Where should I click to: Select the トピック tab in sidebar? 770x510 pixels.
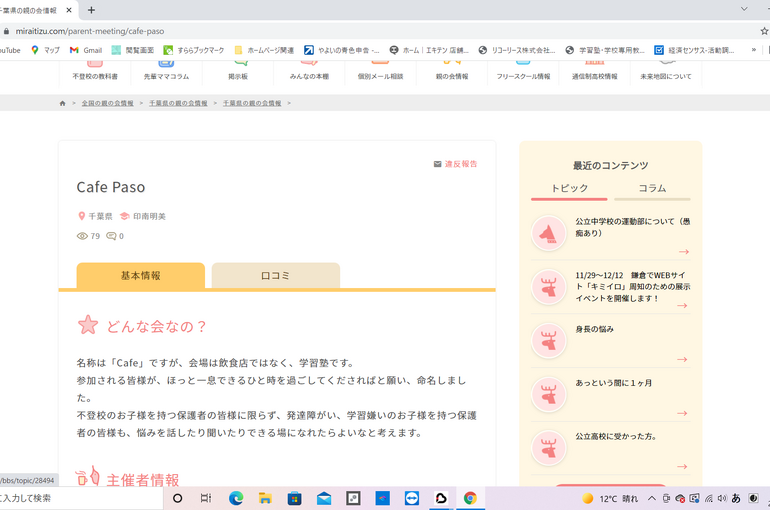click(569, 189)
